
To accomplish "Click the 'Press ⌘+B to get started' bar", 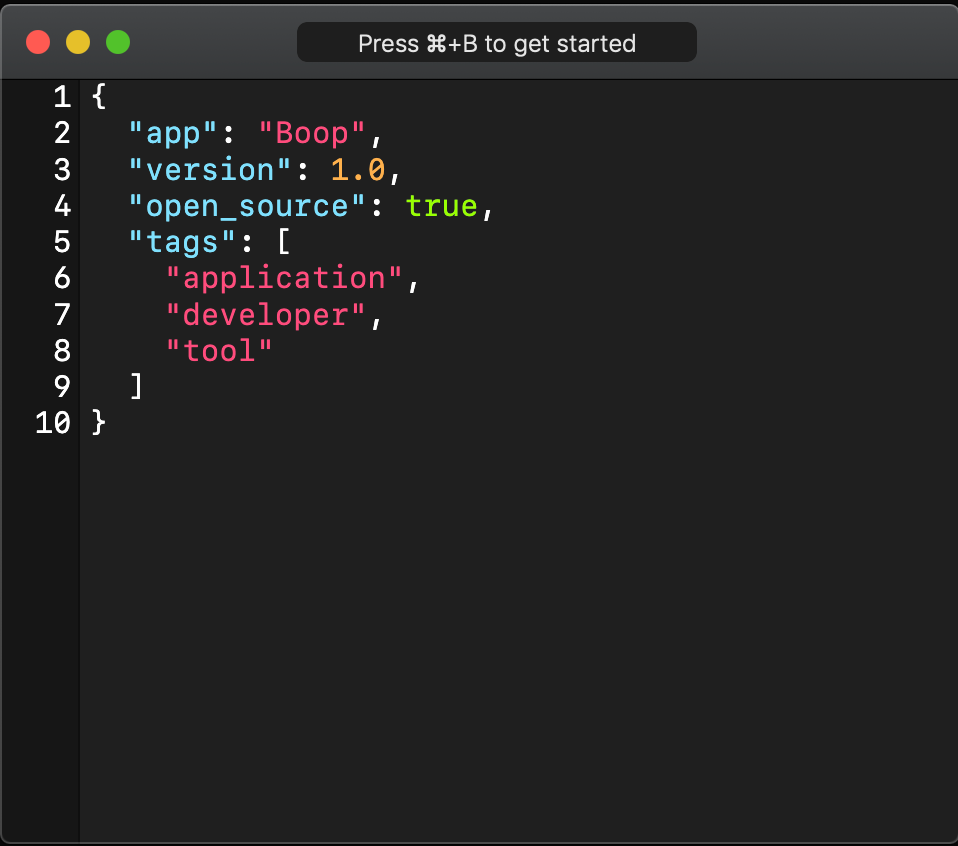I will [496, 42].
